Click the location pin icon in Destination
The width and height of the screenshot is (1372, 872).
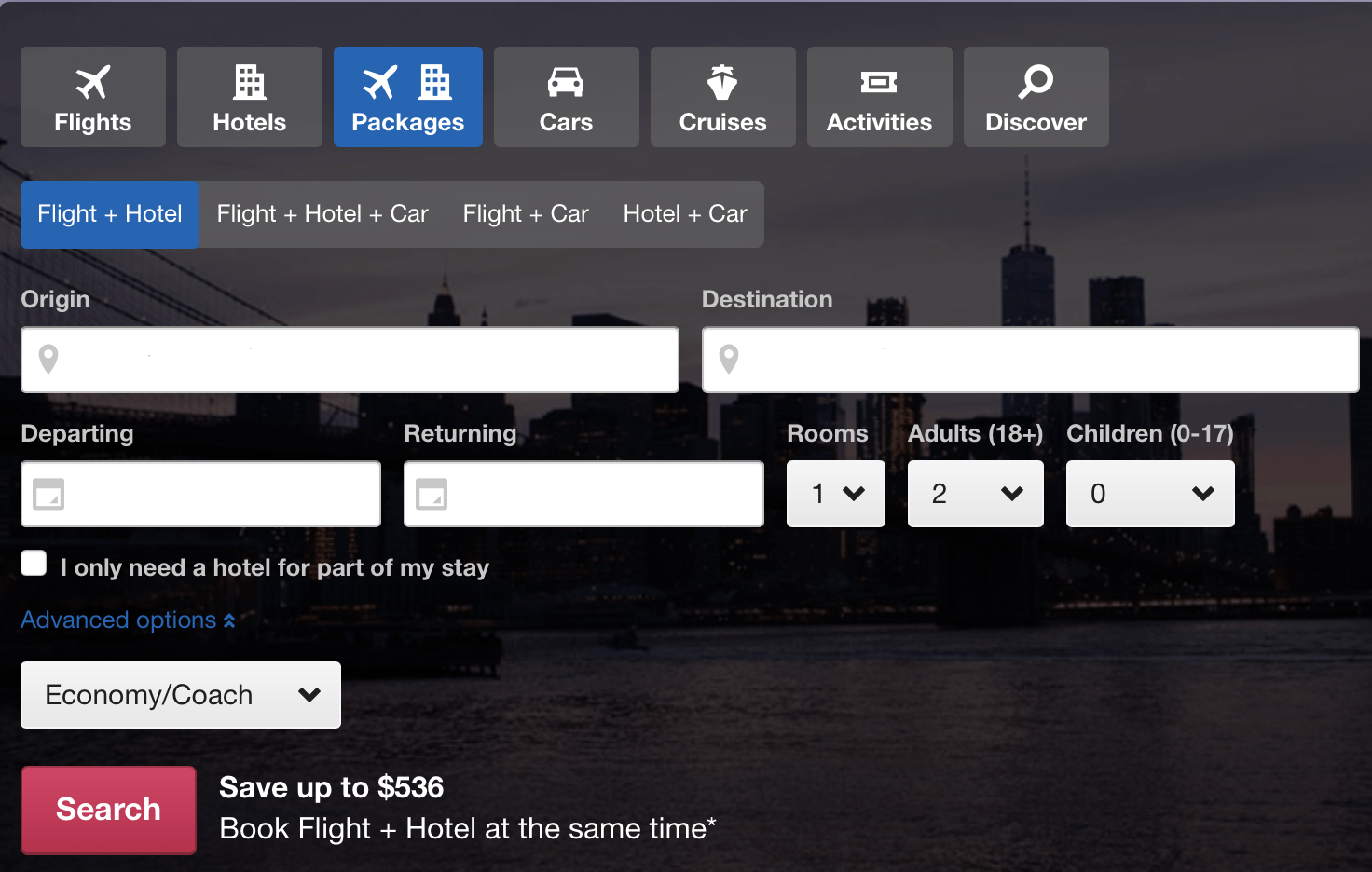[729, 359]
